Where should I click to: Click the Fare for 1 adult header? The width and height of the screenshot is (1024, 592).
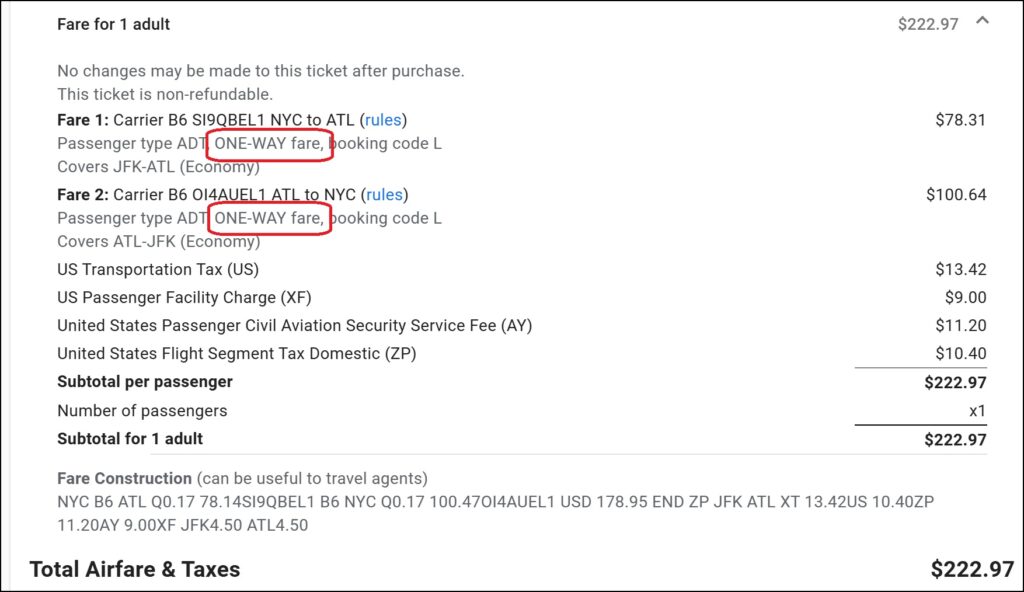pyautogui.click(x=112, y=23)
